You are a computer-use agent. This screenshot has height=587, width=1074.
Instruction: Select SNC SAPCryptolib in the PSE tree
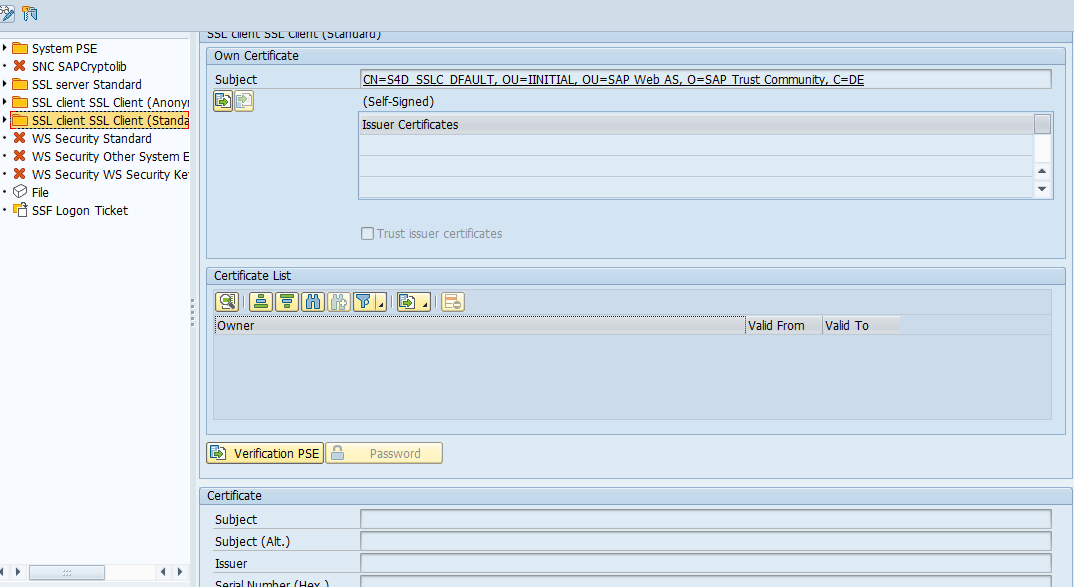78,66
